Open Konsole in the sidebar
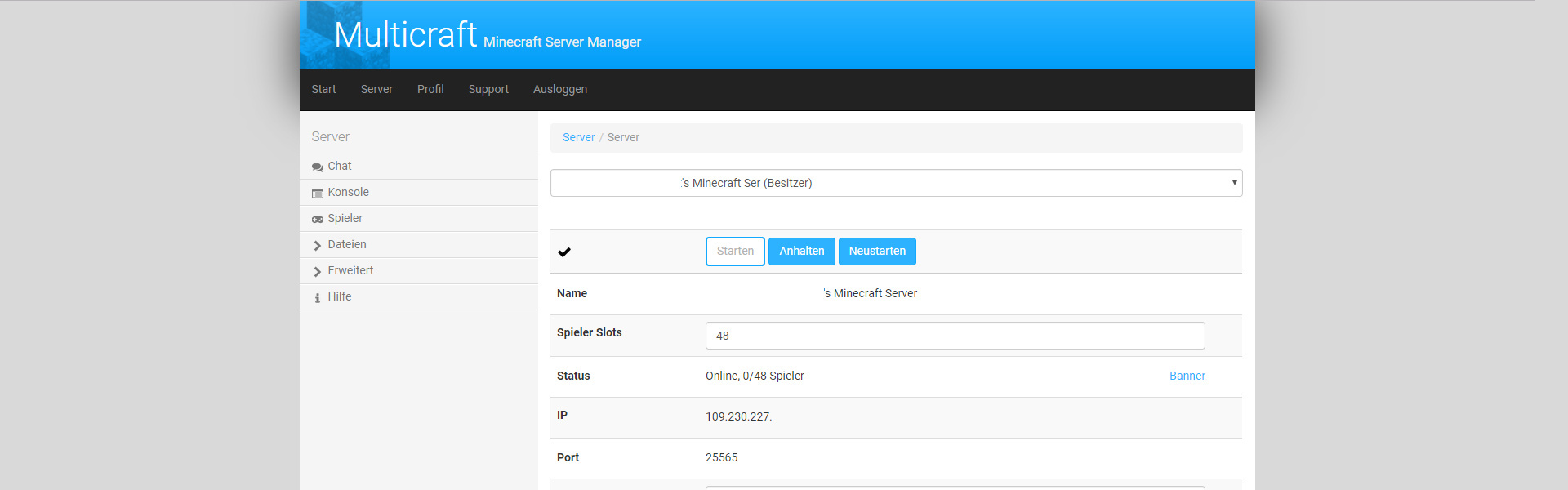This screenshot has width=1568, height=490. pyautogui.click(x=419, y=192)
